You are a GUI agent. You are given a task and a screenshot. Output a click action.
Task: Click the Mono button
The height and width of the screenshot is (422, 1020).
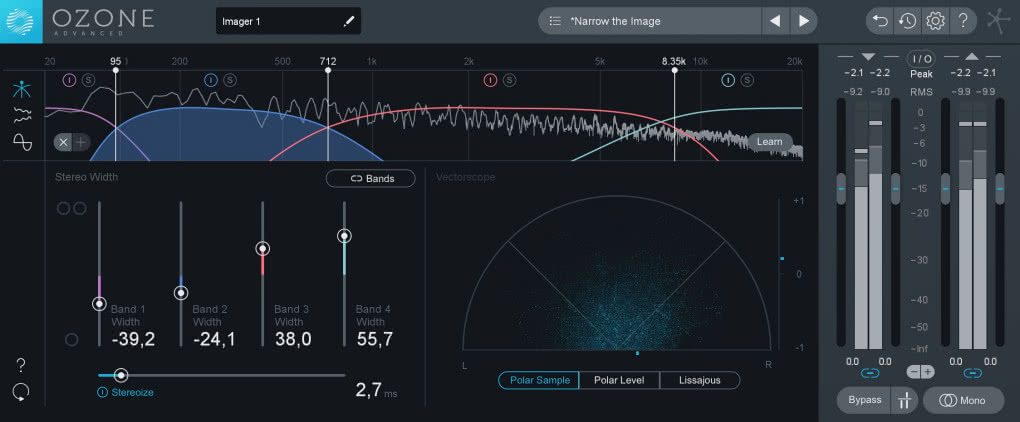click(x=963, y=401)
